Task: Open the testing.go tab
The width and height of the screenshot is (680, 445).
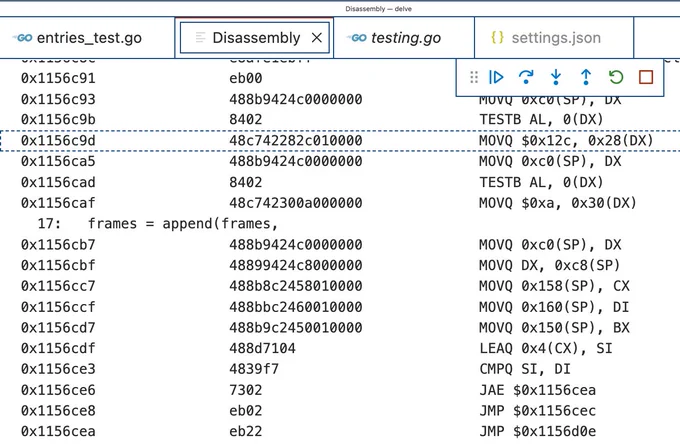Action: click(x=404, y=38)
